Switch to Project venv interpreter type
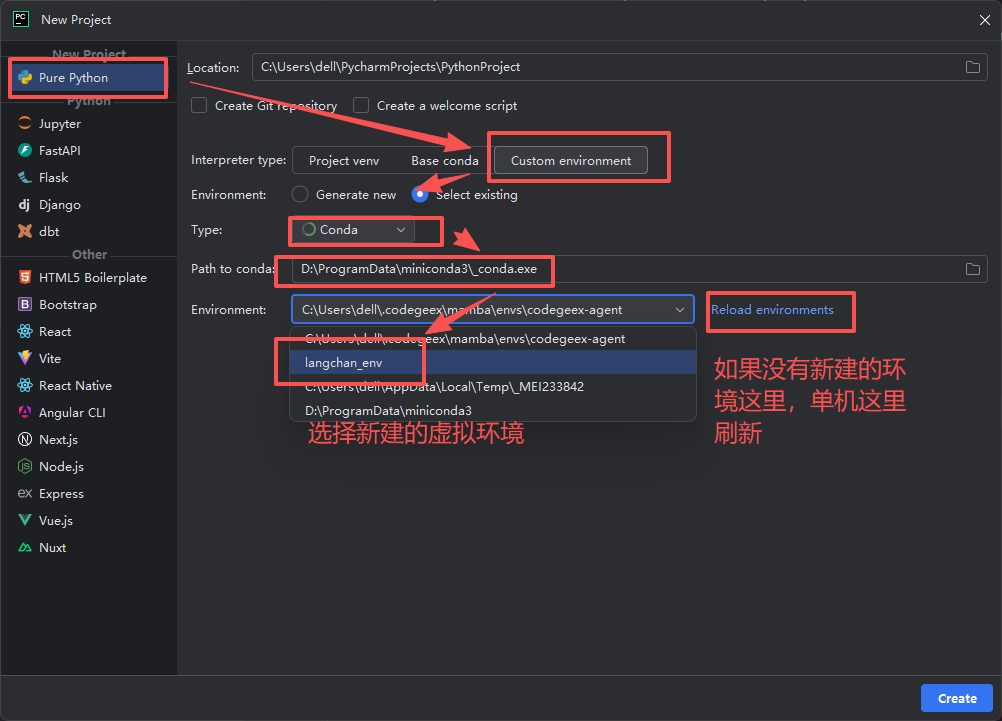Screen dimensions: 1002x721 (344, 160)
